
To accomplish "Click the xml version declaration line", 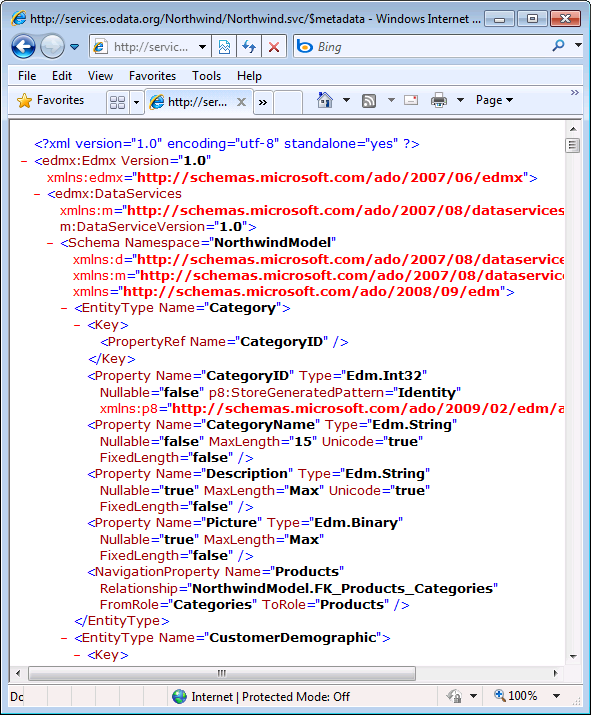I will click(227, 144).
